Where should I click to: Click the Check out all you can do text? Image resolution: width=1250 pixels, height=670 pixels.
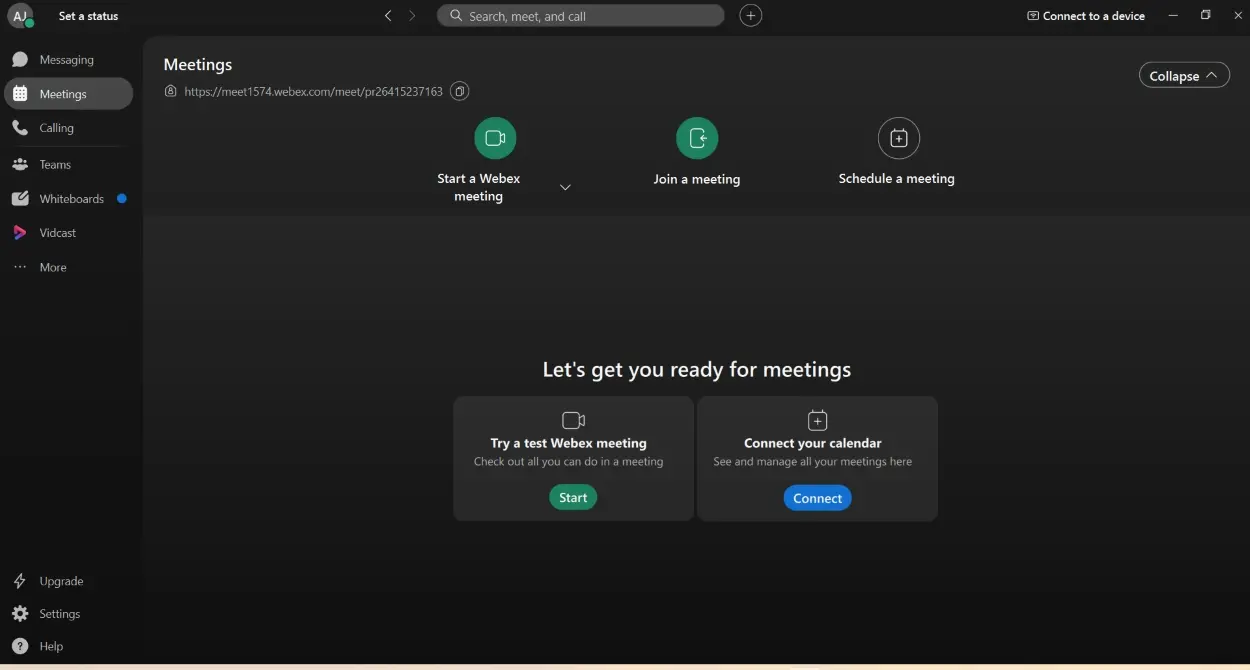point(568,462)
